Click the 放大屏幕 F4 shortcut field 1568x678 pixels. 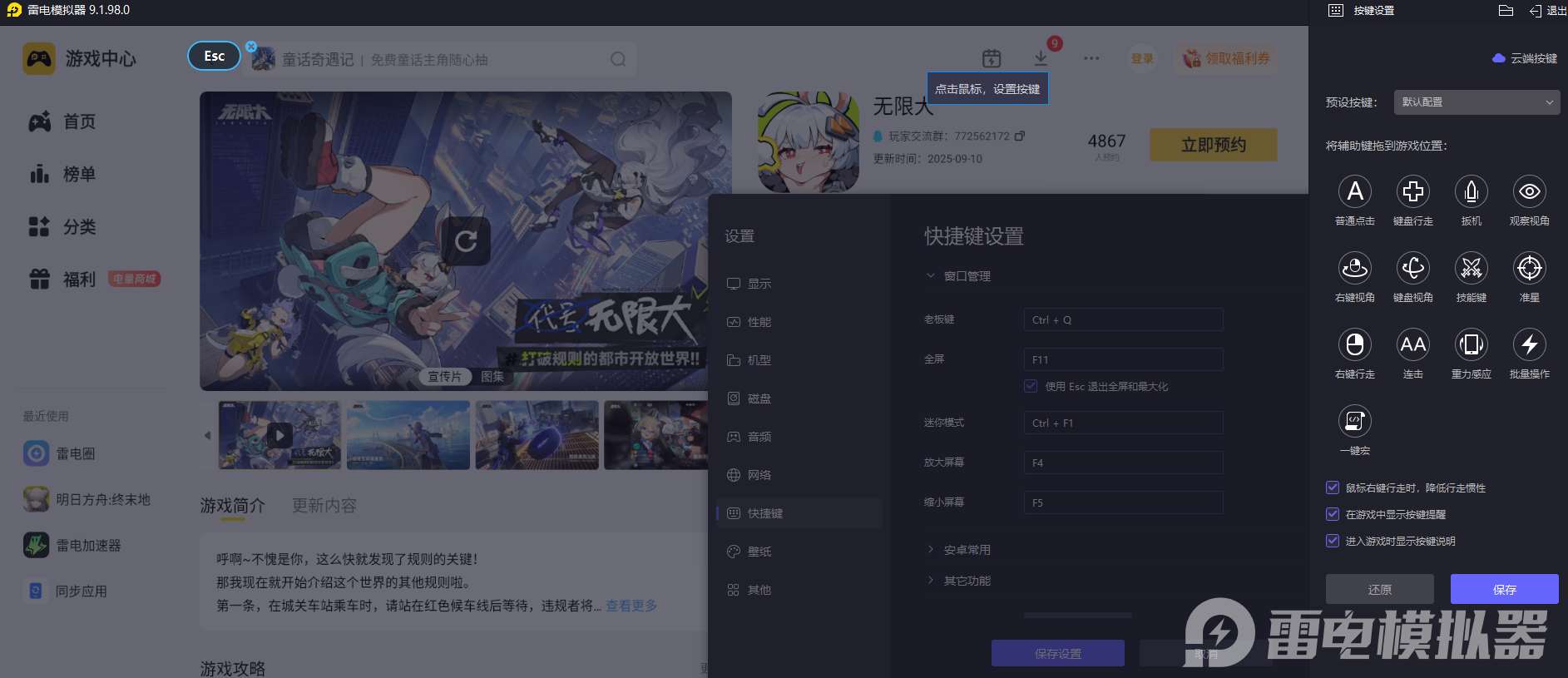1124,463
